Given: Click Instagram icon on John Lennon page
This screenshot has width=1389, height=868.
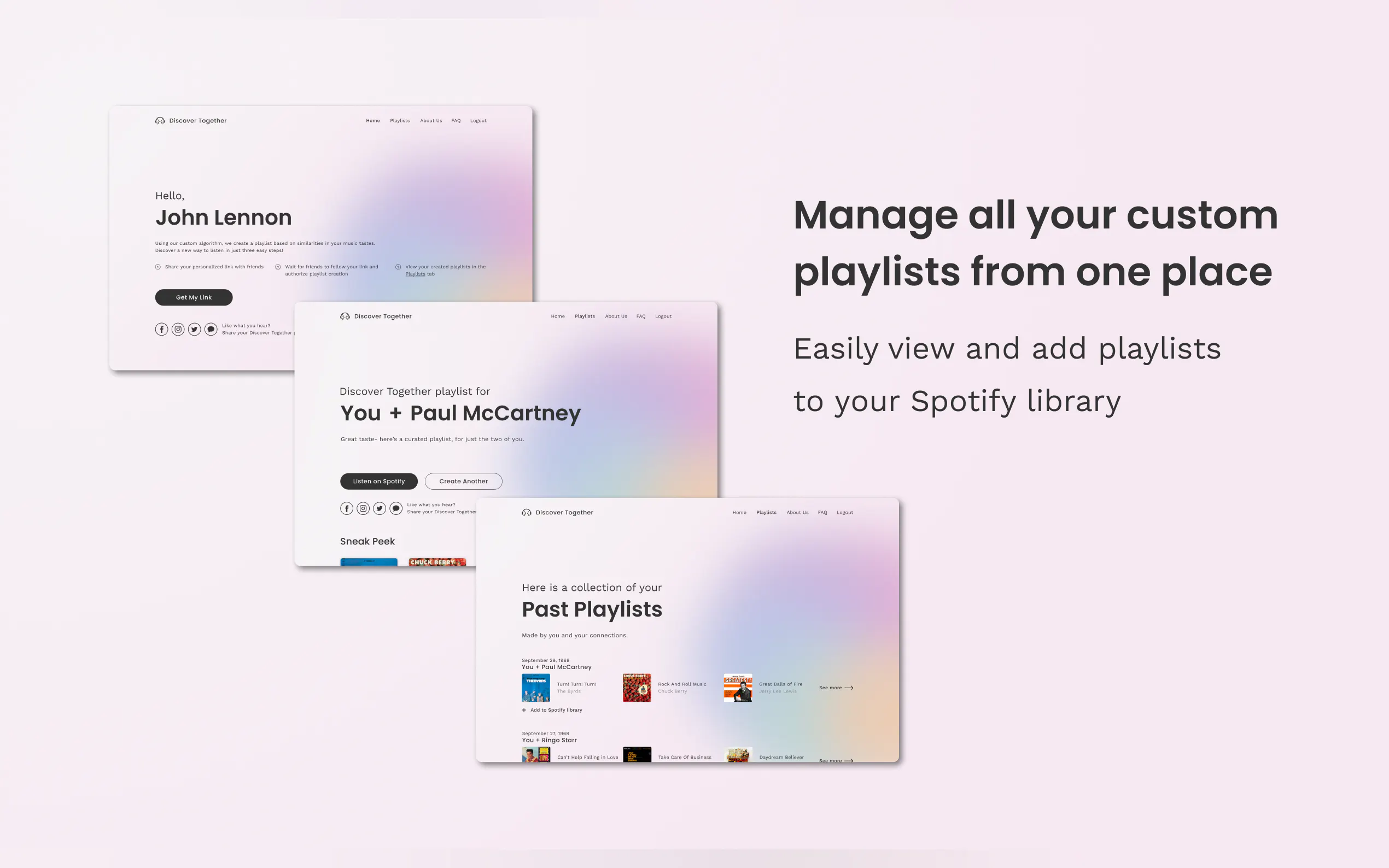Looking at the screenshot, I should tap(178, 330).
